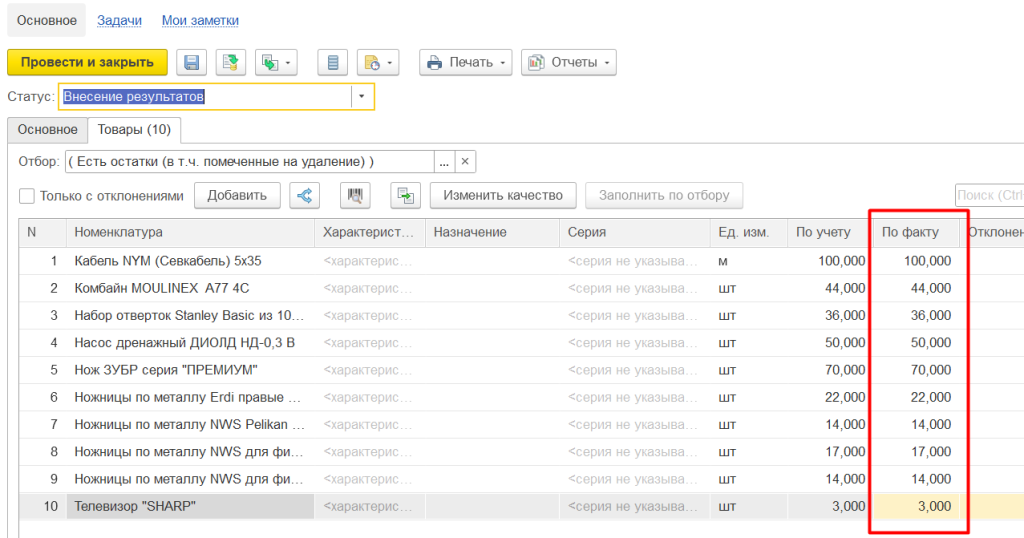Click the unit м for Кабель row
Viewport: 1024px width, 538px height.
(x=723, y=261)
